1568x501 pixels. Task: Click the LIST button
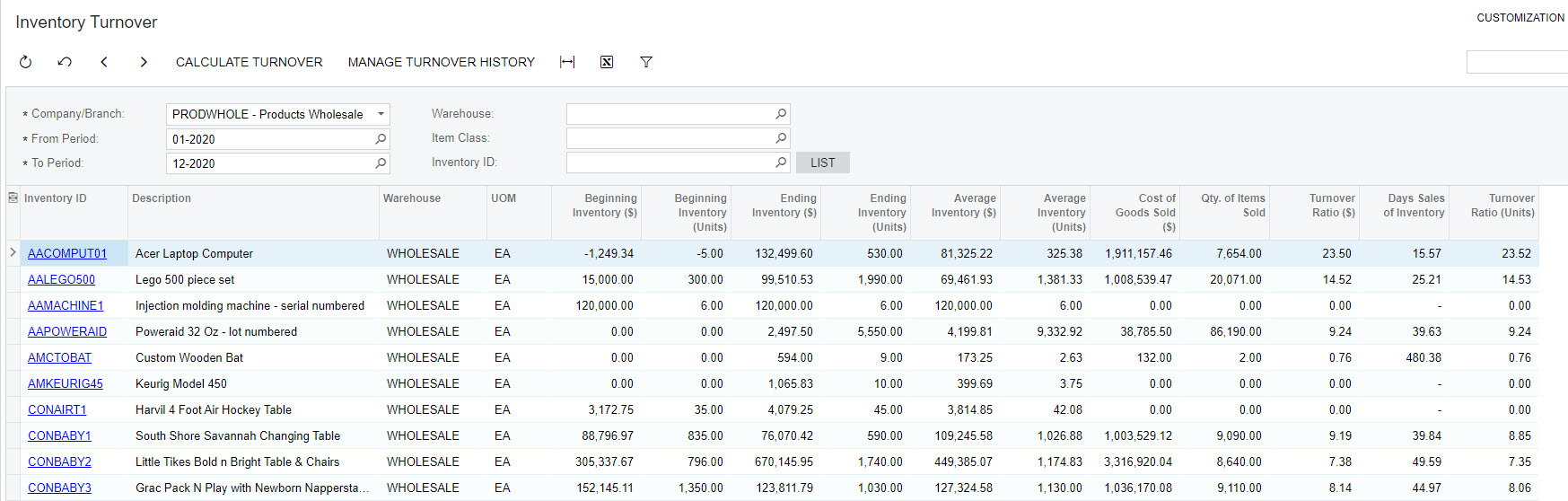[823, 163]
